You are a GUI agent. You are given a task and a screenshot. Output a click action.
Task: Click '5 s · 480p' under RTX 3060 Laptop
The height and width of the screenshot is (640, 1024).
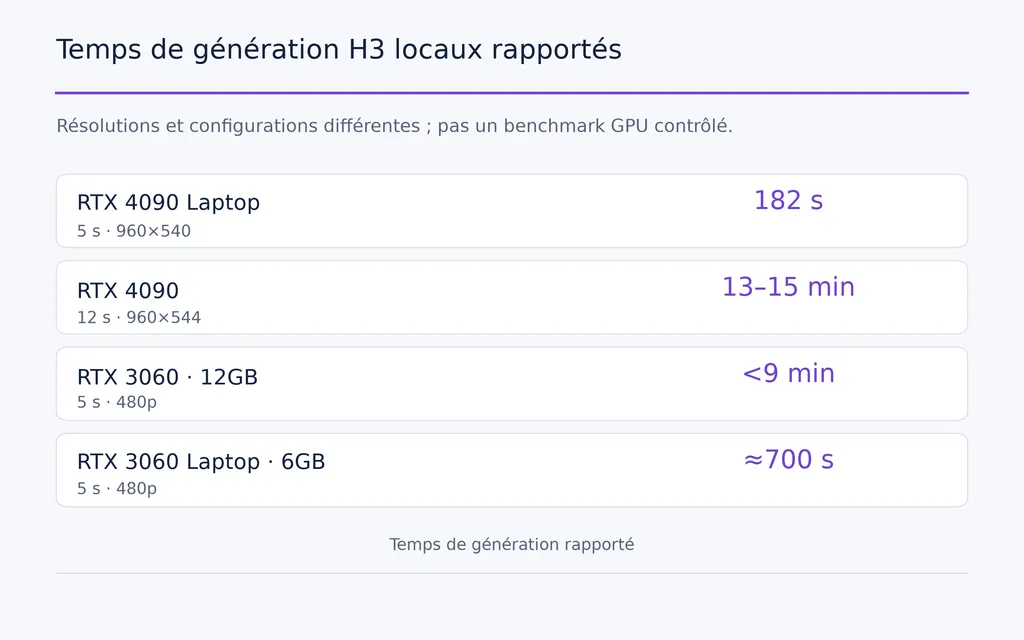117,488
